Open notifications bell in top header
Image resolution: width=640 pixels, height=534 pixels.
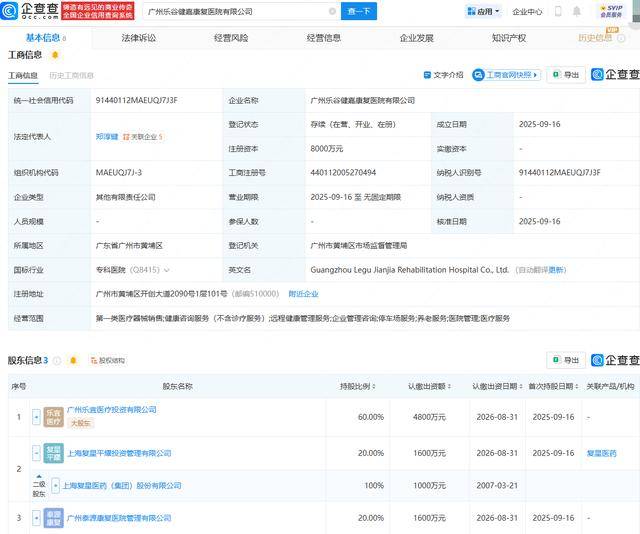(577, 11)
